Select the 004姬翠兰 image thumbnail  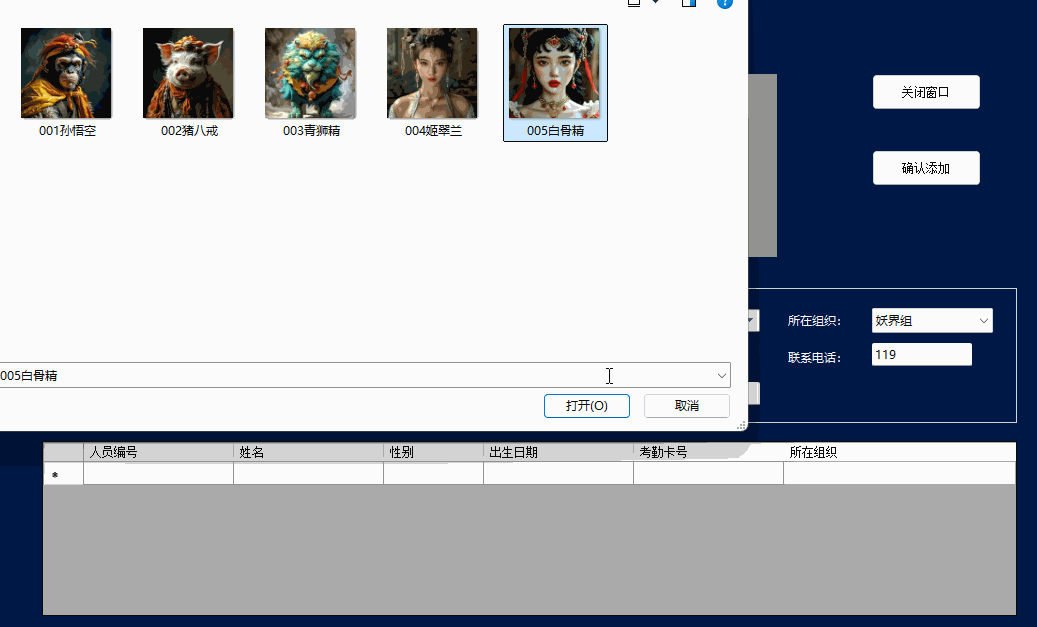(x=432, y=73)
